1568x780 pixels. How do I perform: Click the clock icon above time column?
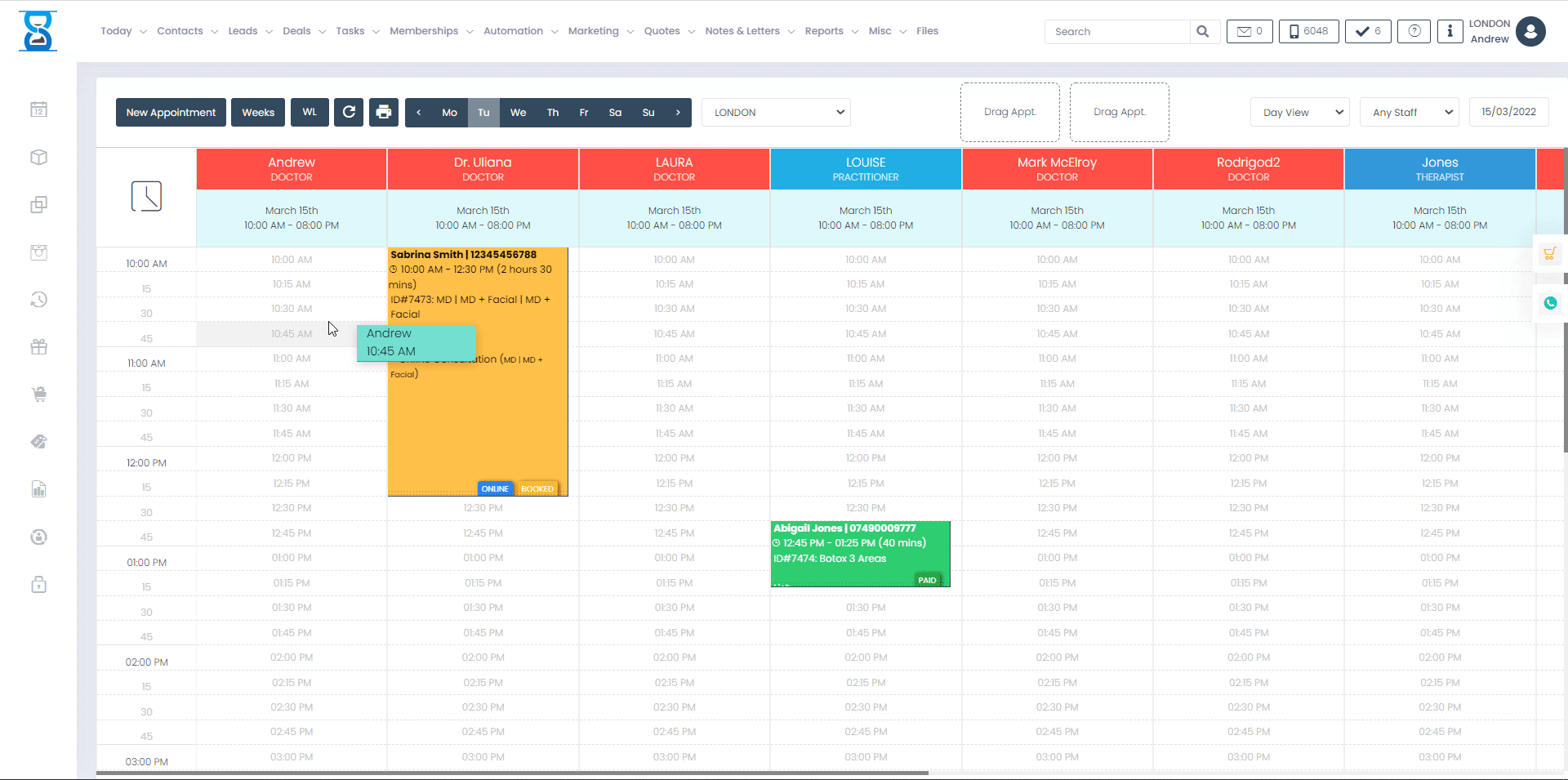click(x=146, y=197)
